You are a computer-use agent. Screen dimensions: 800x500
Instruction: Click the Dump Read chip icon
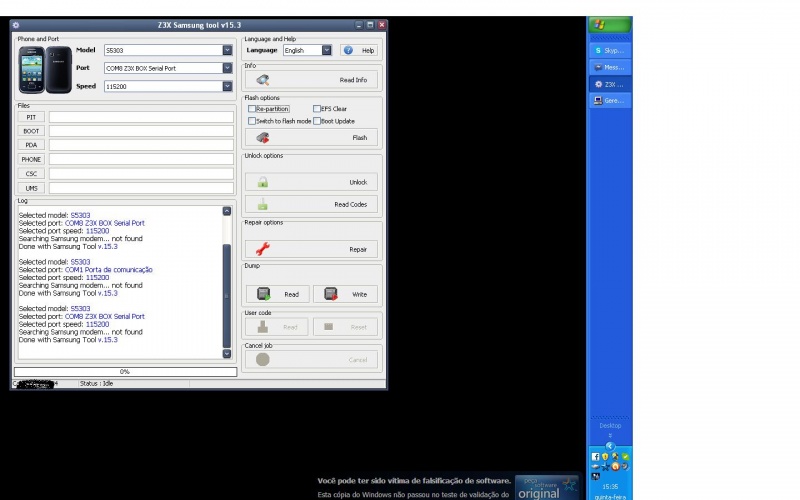[x=264, y=294]
